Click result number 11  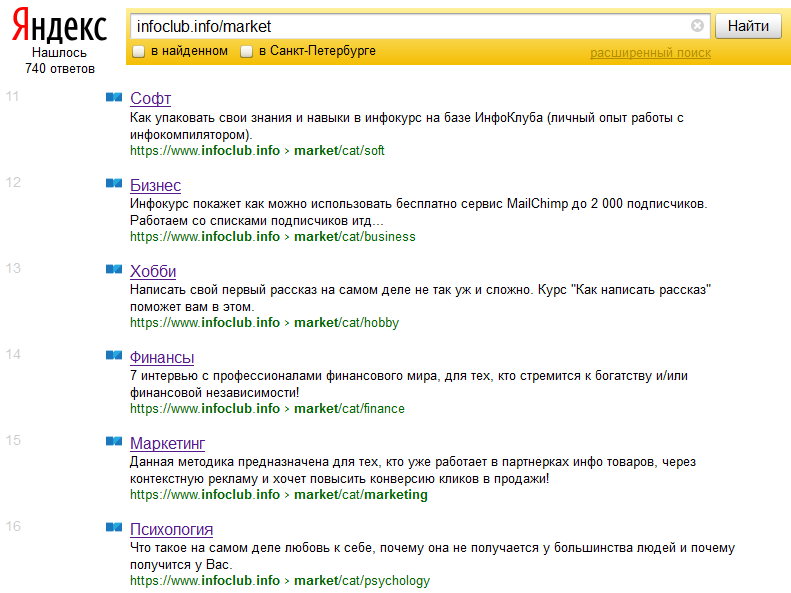tap(13, 96)
